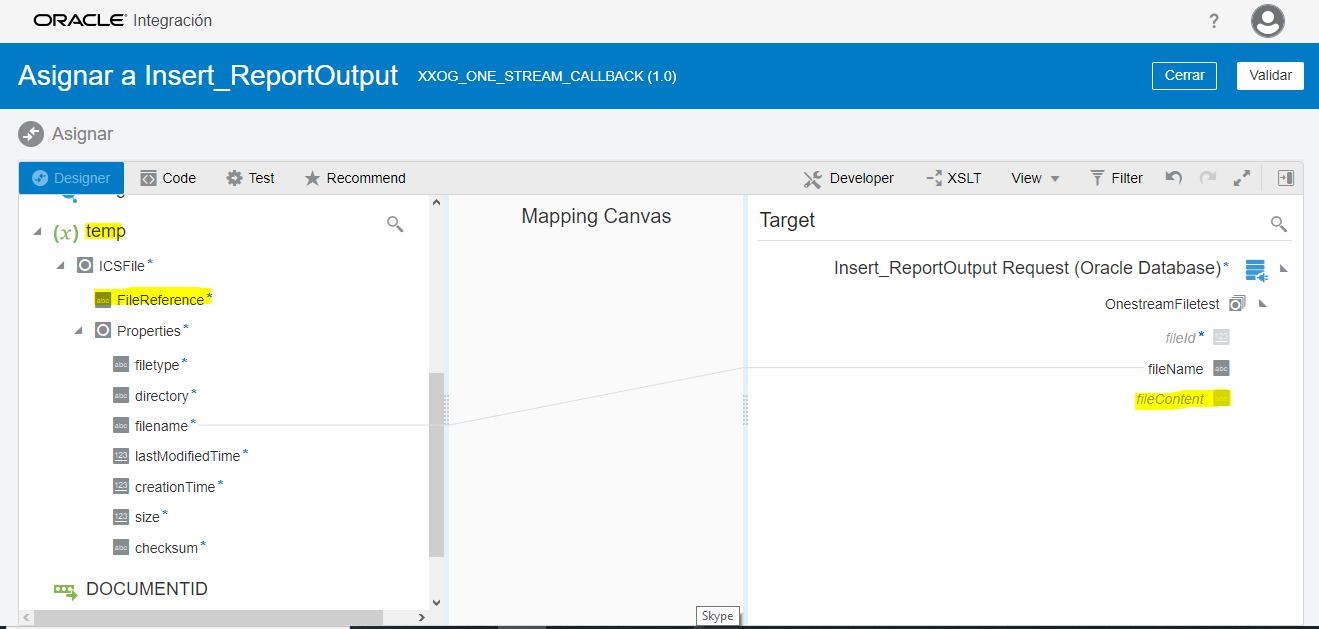Open the Test tab
Screen dimensions: 1319x629
pos(250,177)
